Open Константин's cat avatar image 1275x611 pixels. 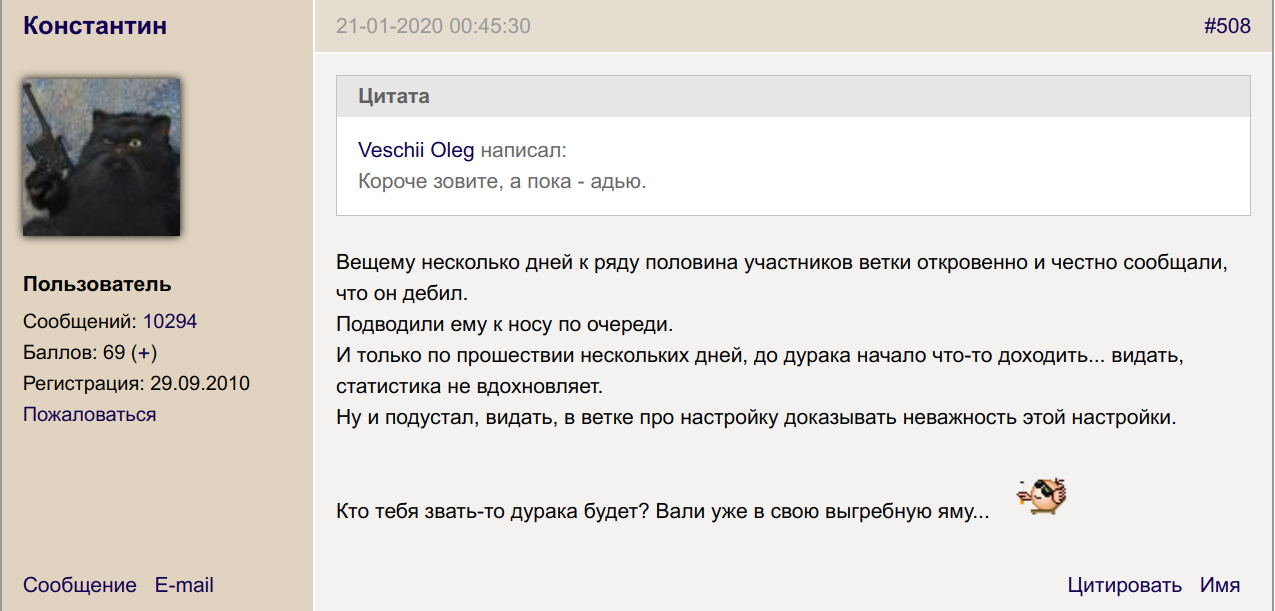point(101,157)
